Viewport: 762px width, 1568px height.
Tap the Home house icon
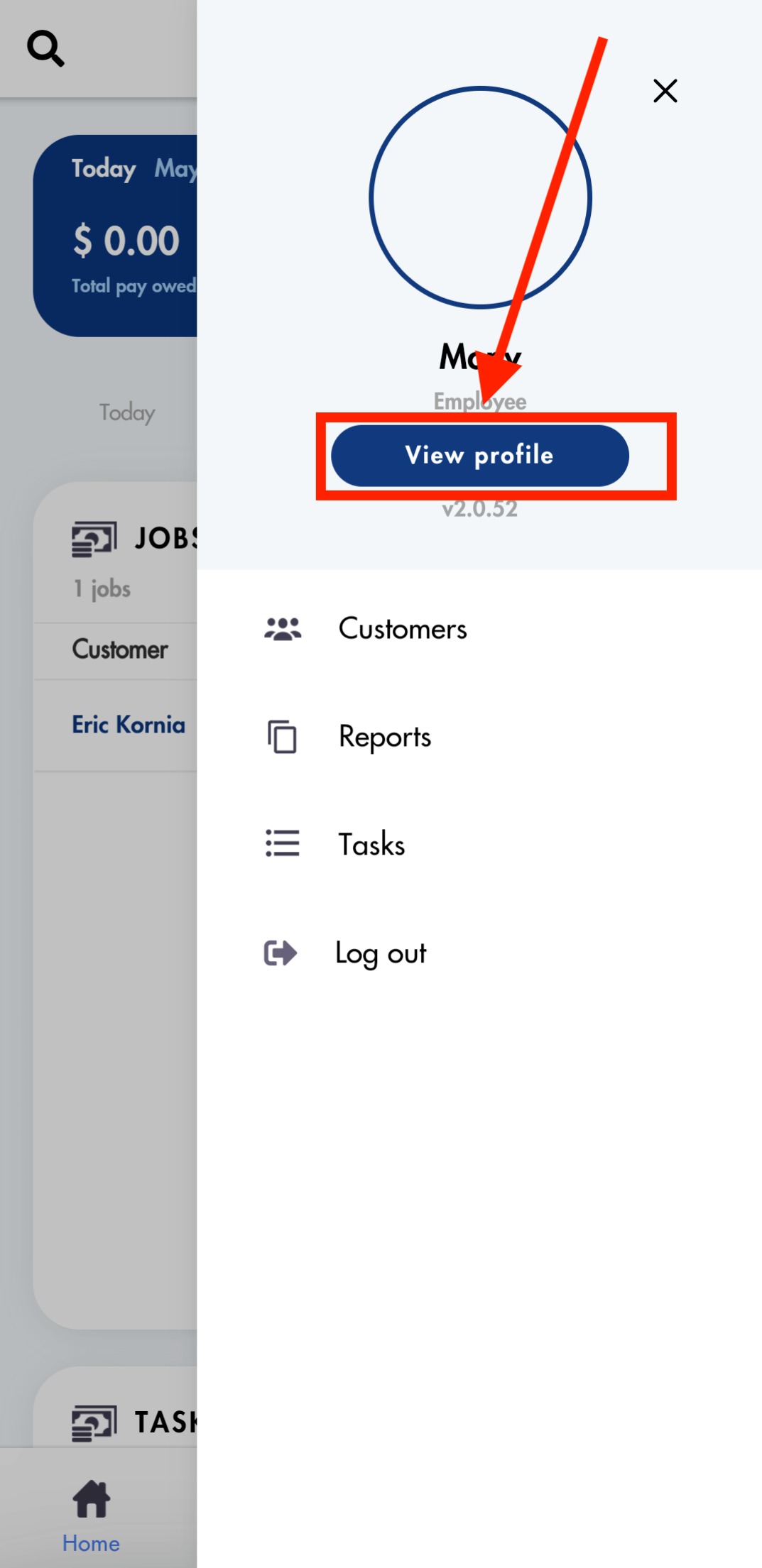pos(92,1498)
